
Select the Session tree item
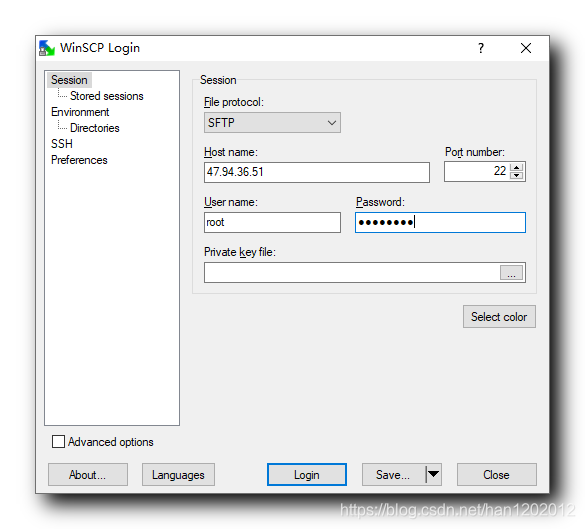(x=69, y=80)
